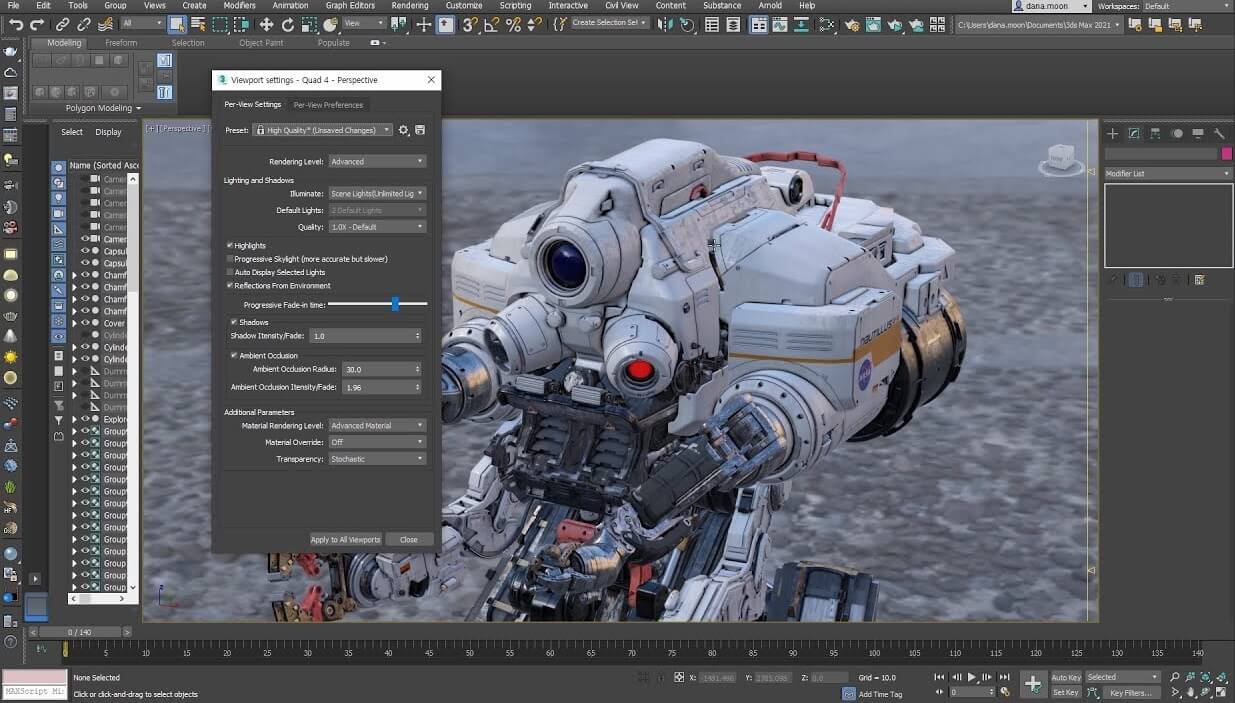Uncheck the Shadows checkbox

[x=234, y=322]
